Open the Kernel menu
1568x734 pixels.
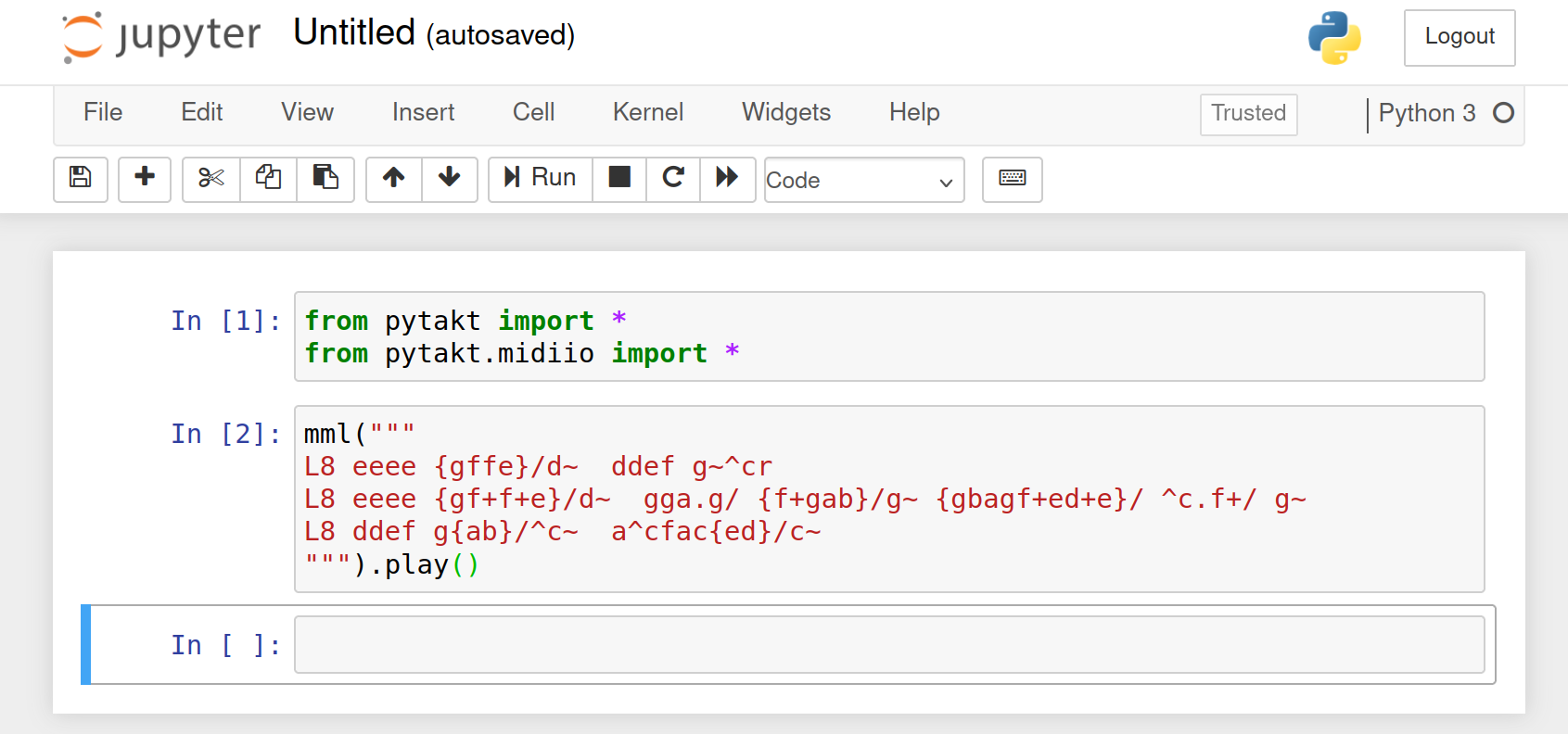648,112
